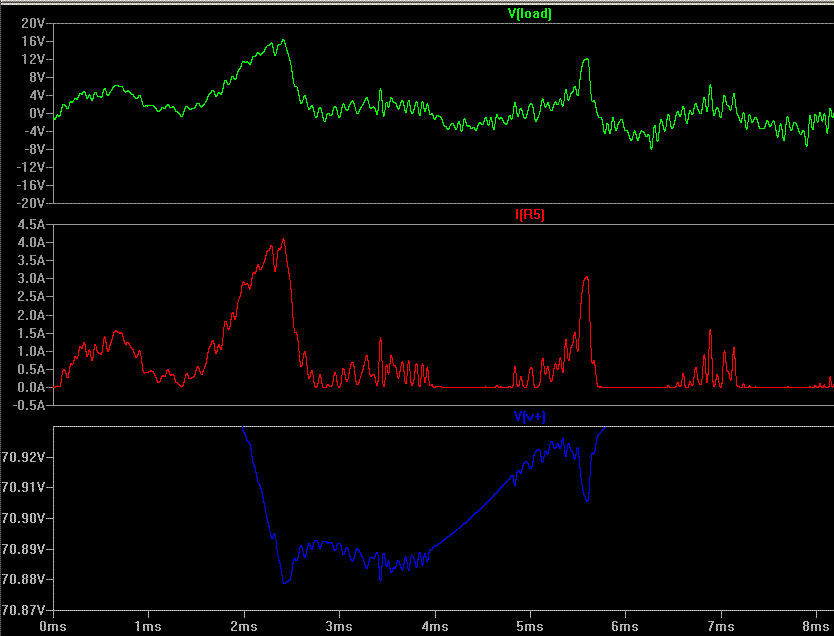
Task: Click the 70.88V axis label
Action: point(23,579)
